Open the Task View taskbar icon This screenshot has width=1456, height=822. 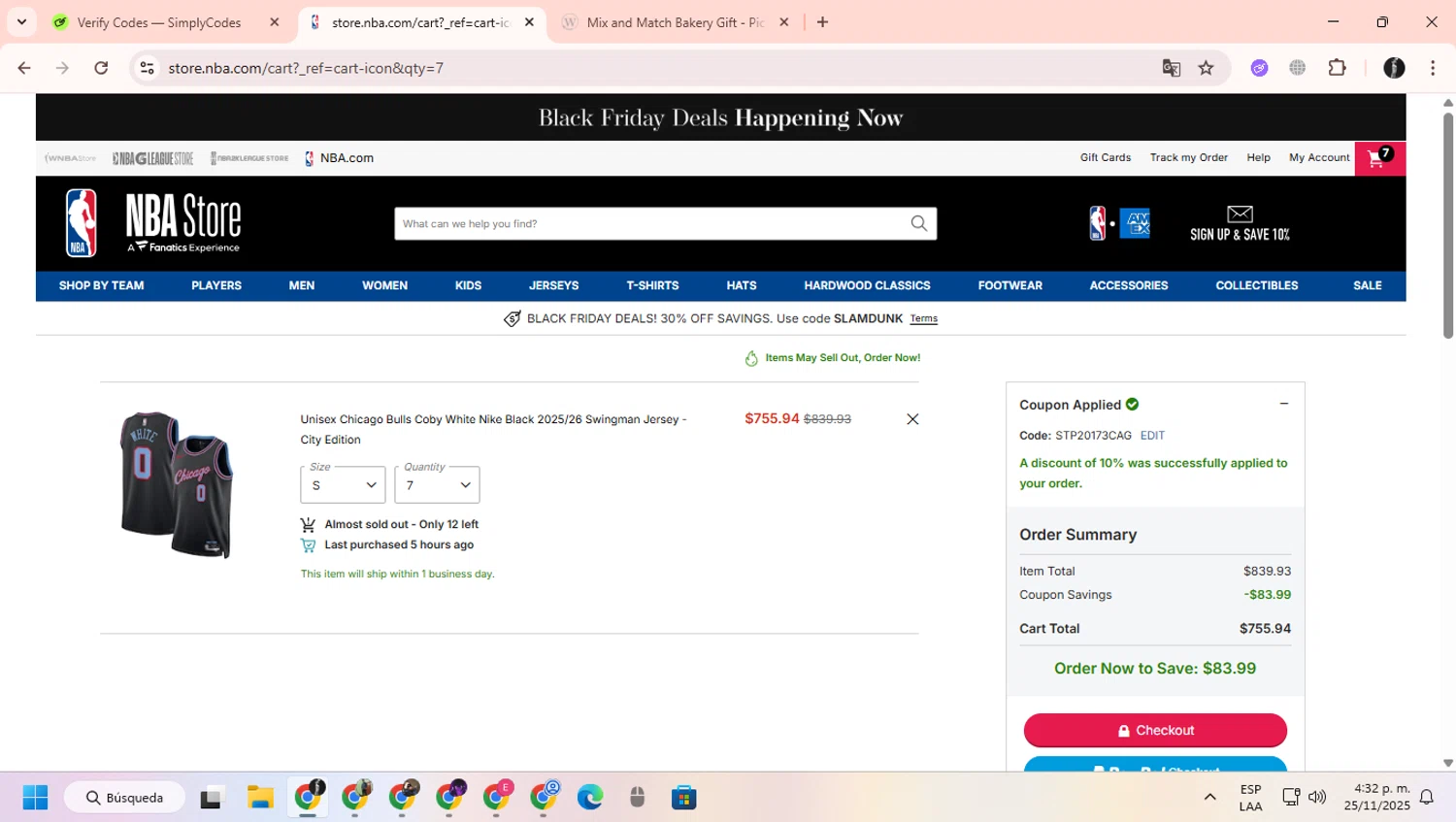211,798
